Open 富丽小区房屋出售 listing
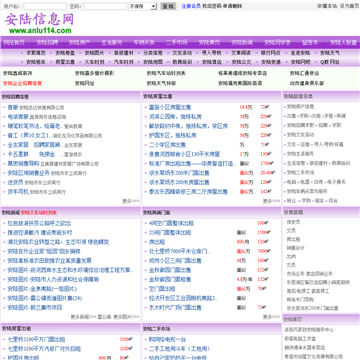The image size is (360, 360). point(170,107)
